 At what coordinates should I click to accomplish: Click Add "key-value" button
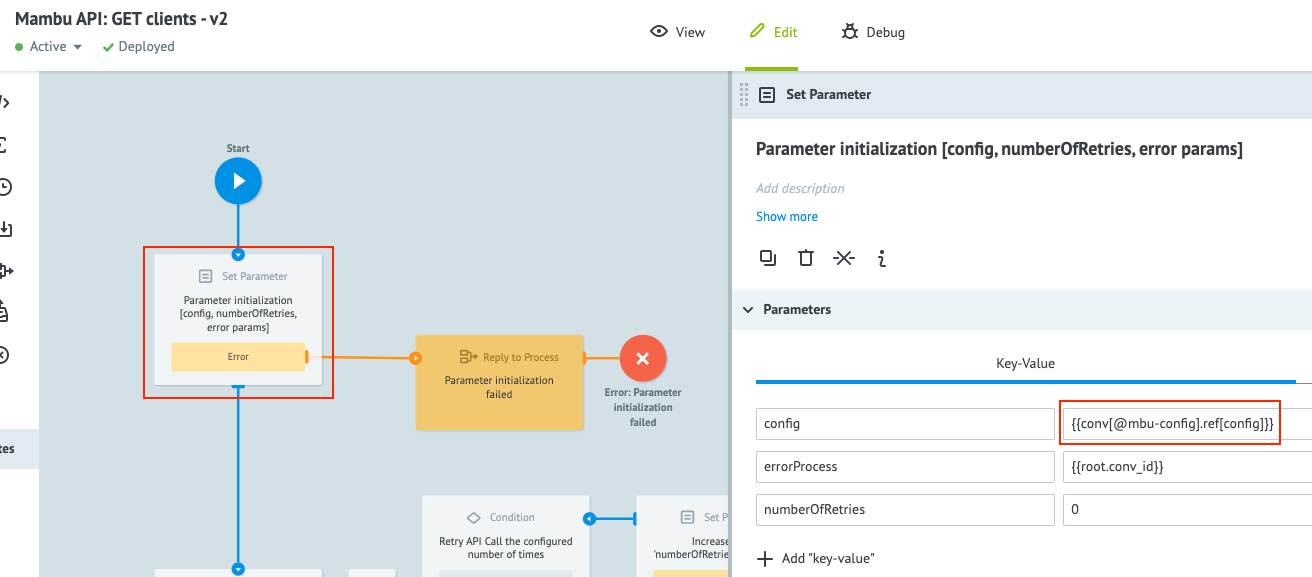point(816,558)
